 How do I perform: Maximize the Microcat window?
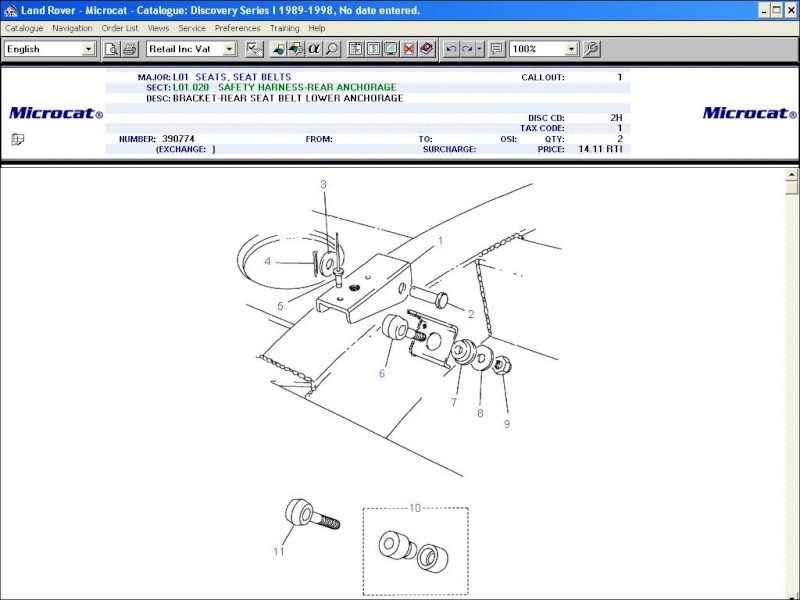point(777,10)
